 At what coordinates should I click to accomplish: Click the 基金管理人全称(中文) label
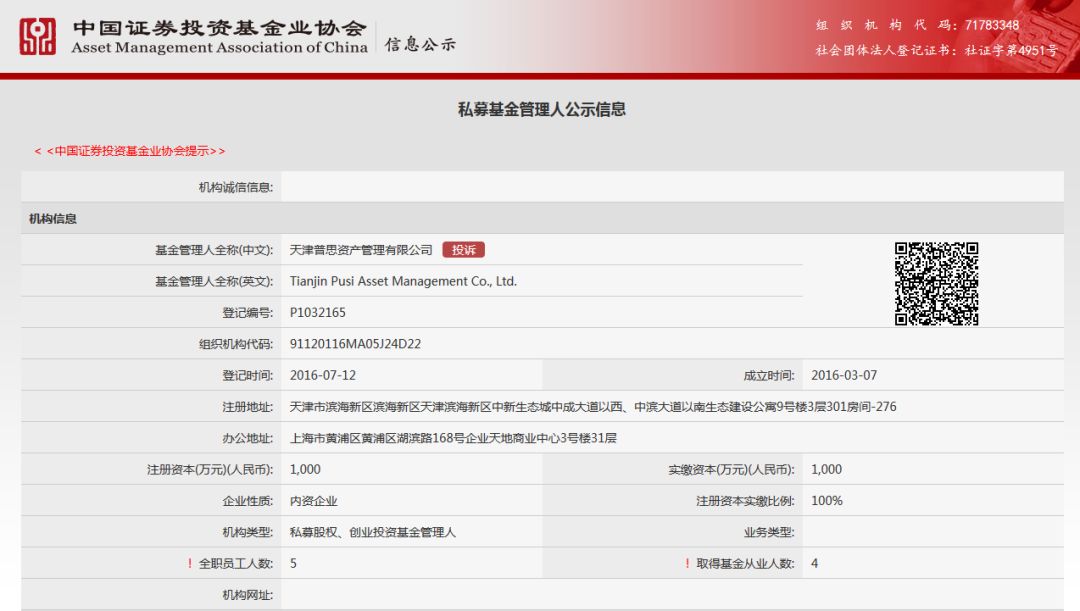(x=214, y=250)
